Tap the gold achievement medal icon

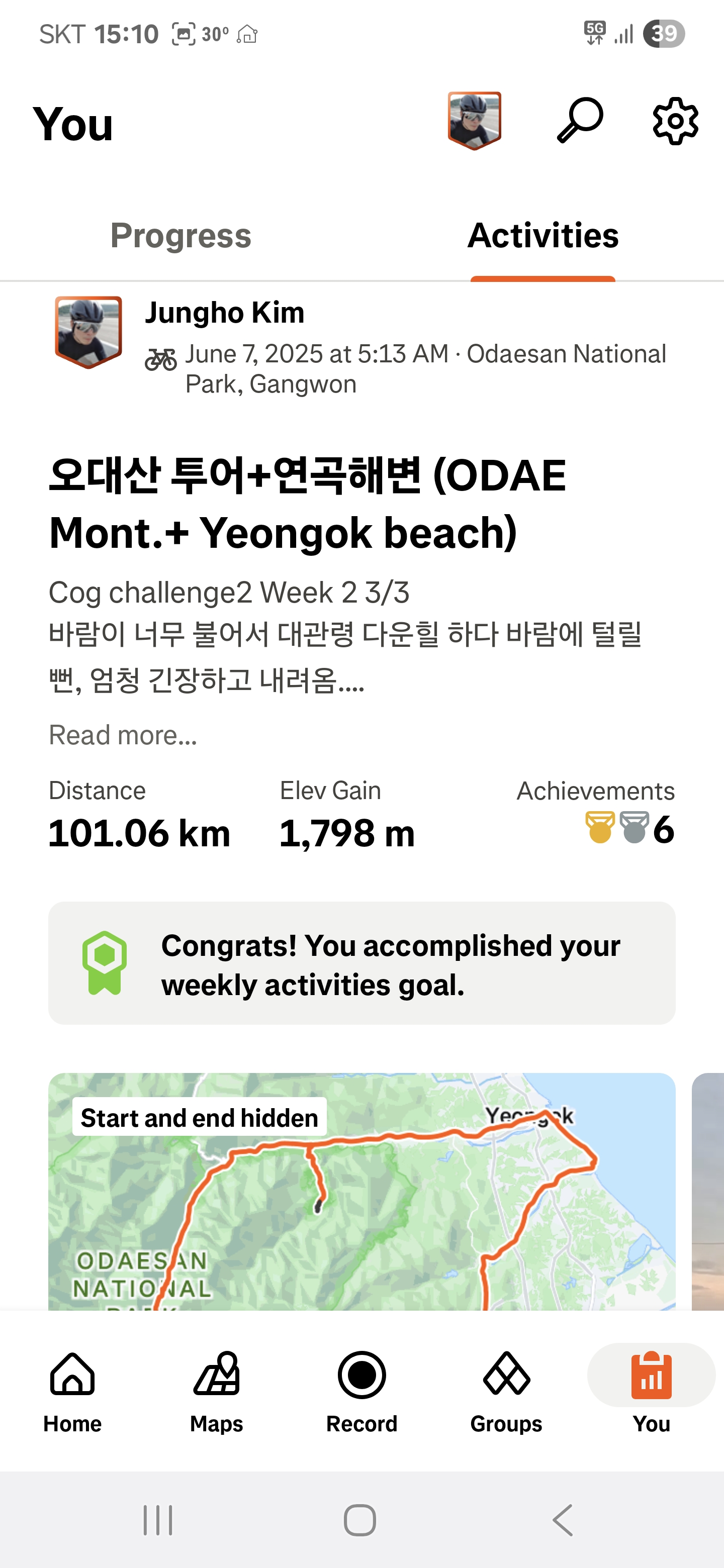600,827
